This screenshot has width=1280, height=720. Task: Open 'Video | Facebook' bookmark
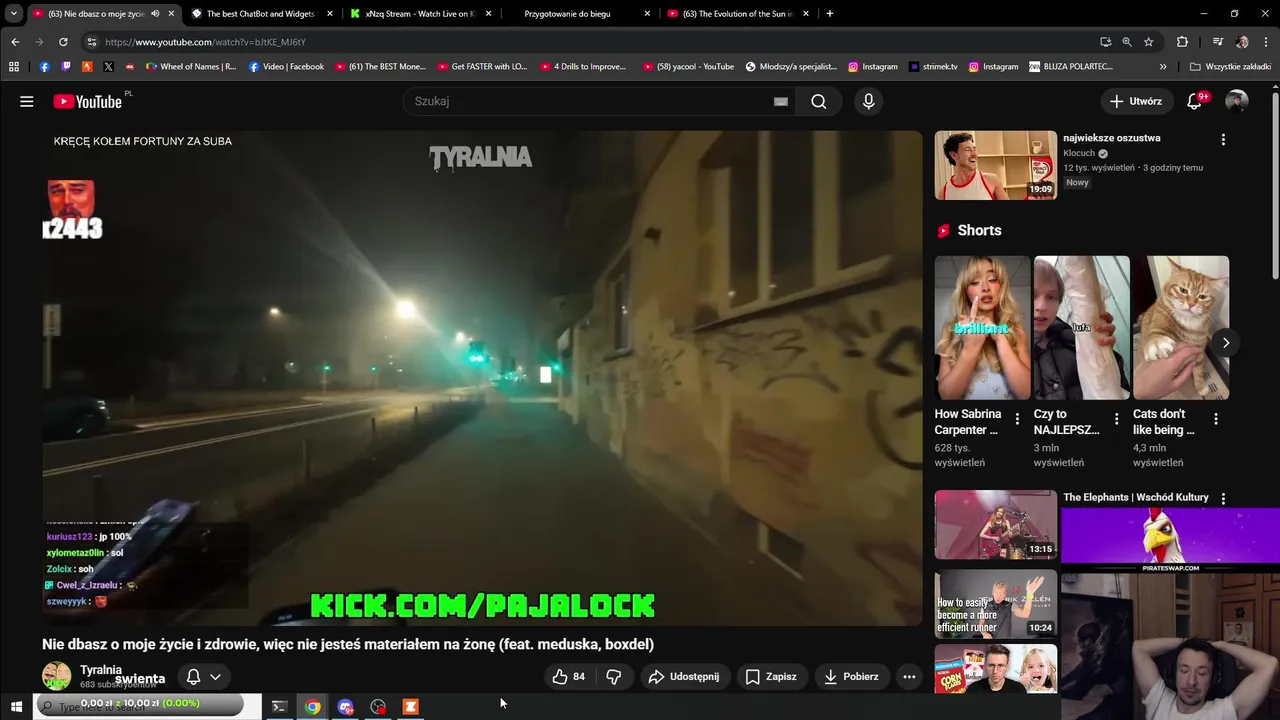click(286, 67)
